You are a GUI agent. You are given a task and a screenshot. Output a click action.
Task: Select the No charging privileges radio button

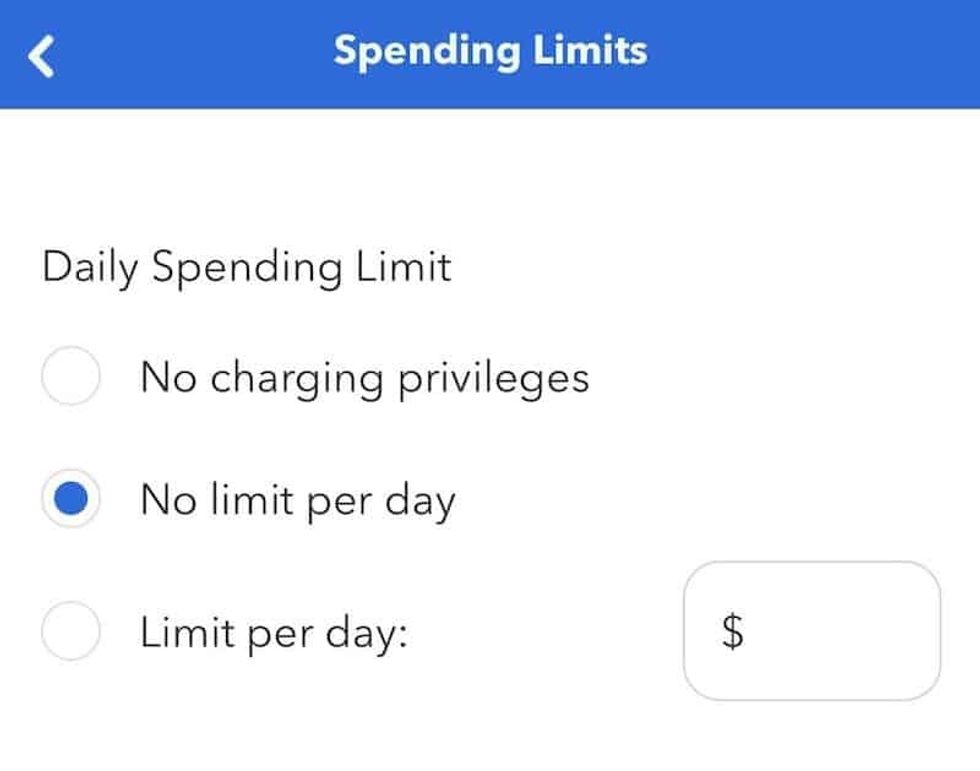68,377
